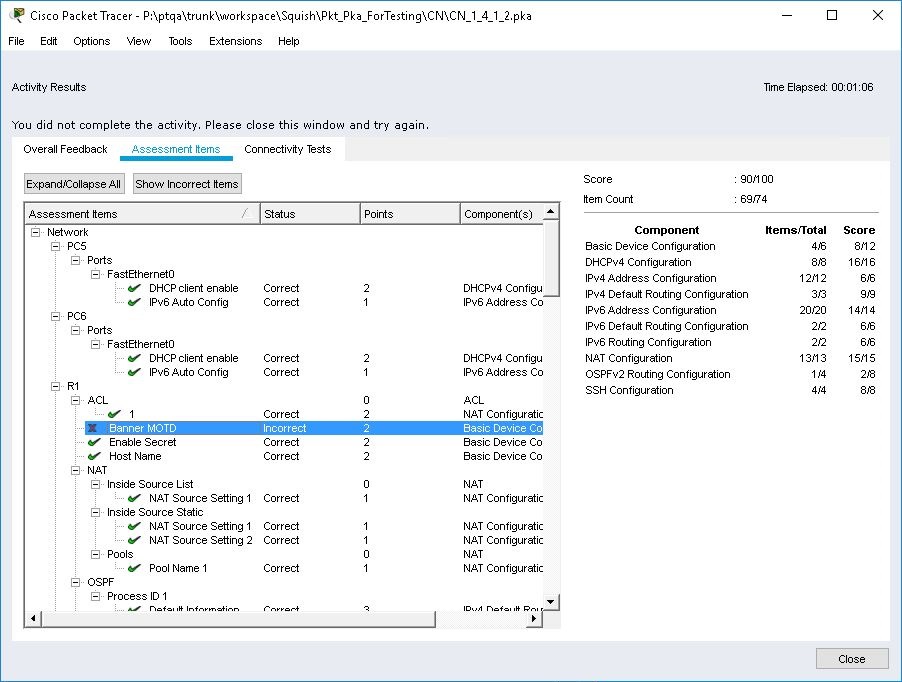The height and width of the screenshot is (682, 902).
Task: Click the 'IPv6 Address Configuration' summary row
Action: click(x=730, y=310)
